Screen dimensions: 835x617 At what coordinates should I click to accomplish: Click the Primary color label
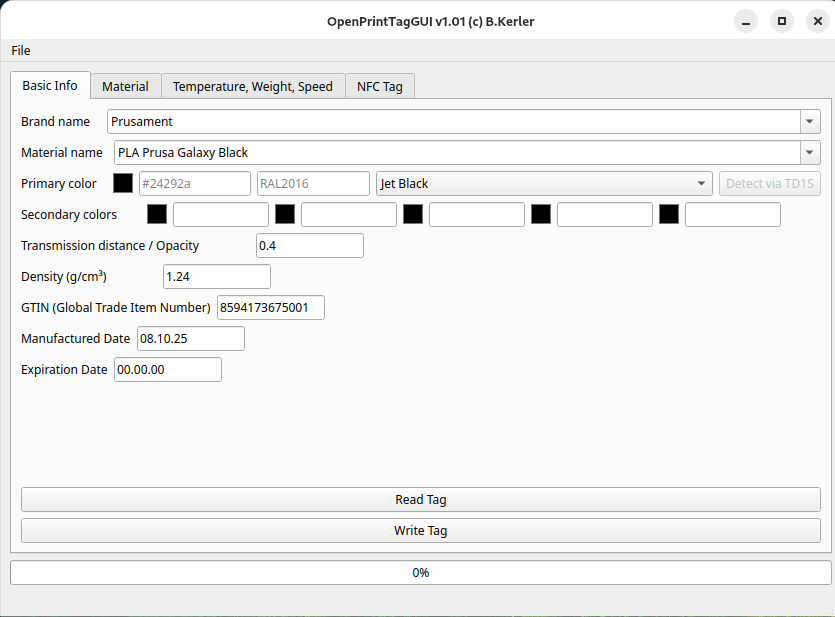click(x=59, y=184)
